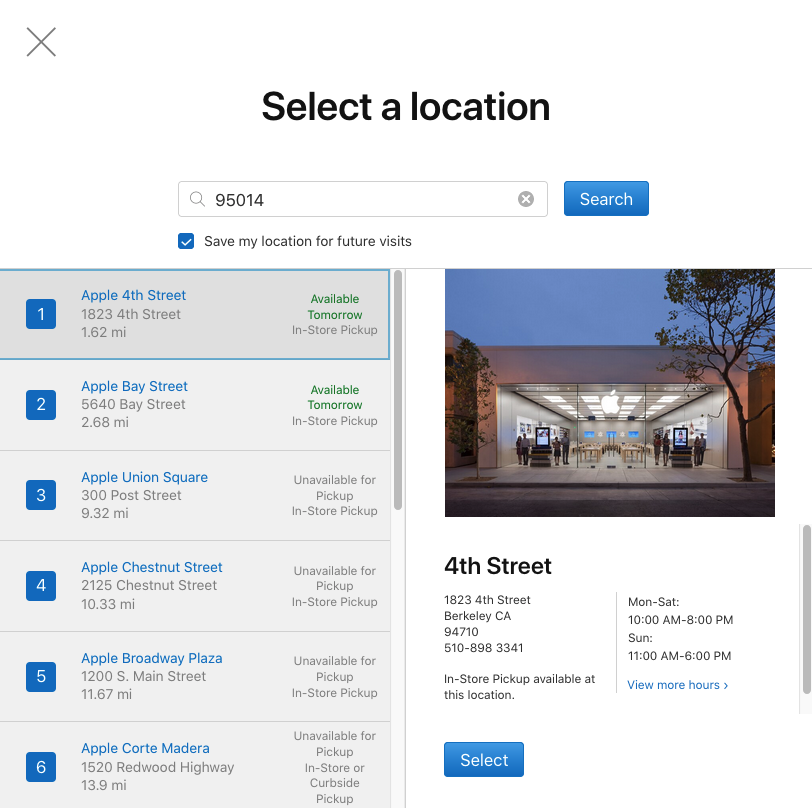Click the 1.62 mi distance text
This screenshot has height=808, width=812.
click(x=104, y=333)
